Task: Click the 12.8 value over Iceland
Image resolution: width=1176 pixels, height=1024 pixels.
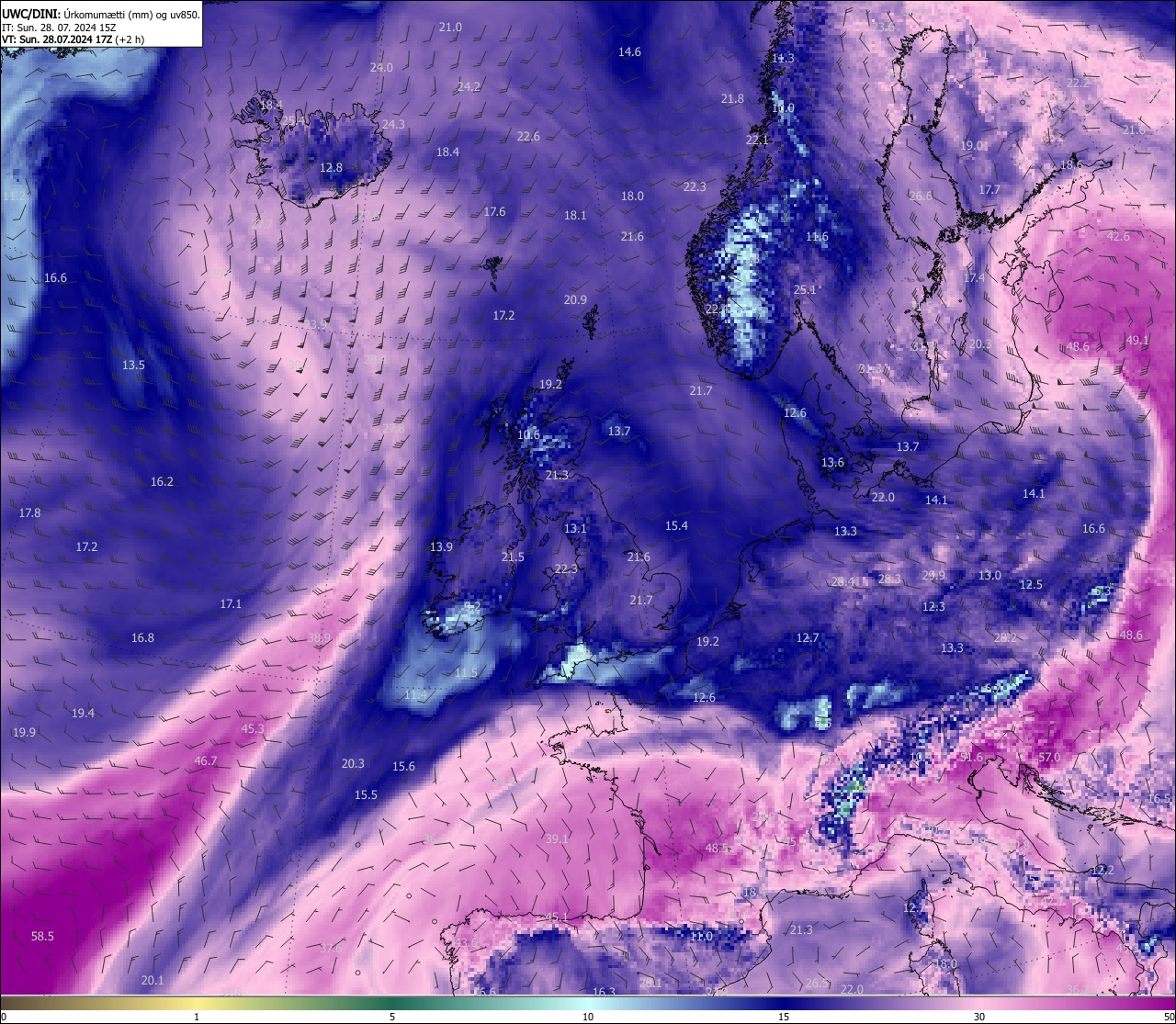Action: (x=331, y=167)
